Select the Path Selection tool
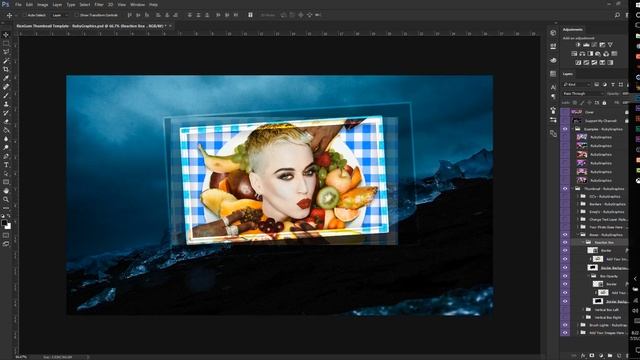This screenshot has width=640, height=360. [x=6, y=173]
